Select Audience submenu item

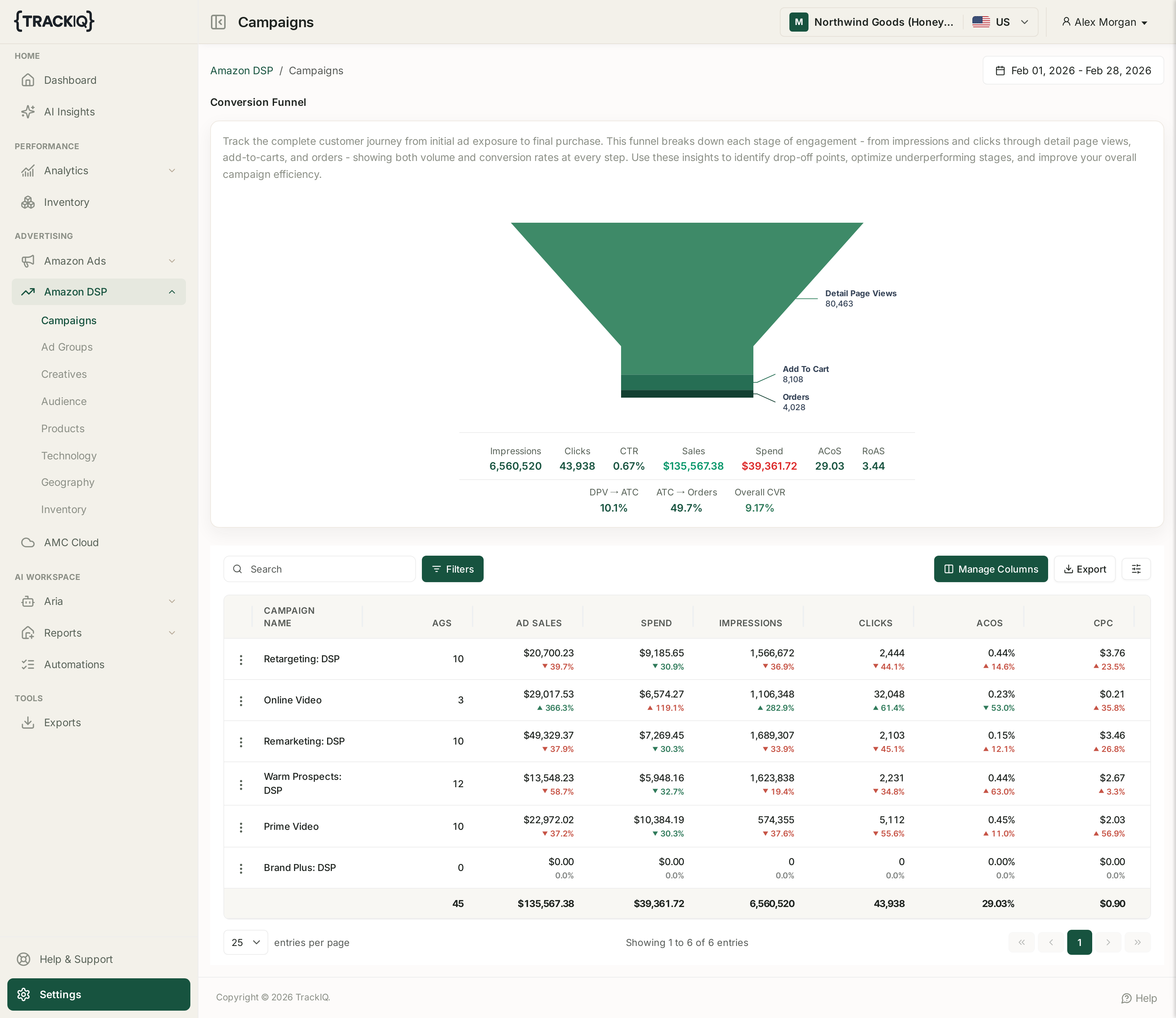(64, 402)
